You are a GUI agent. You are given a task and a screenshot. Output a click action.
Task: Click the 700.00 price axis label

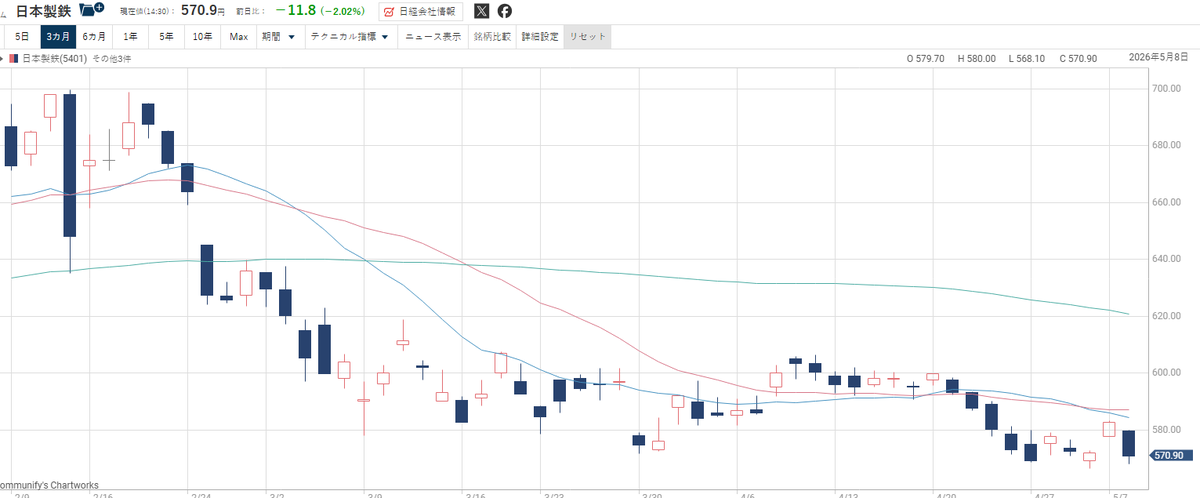click(1165, 89)
